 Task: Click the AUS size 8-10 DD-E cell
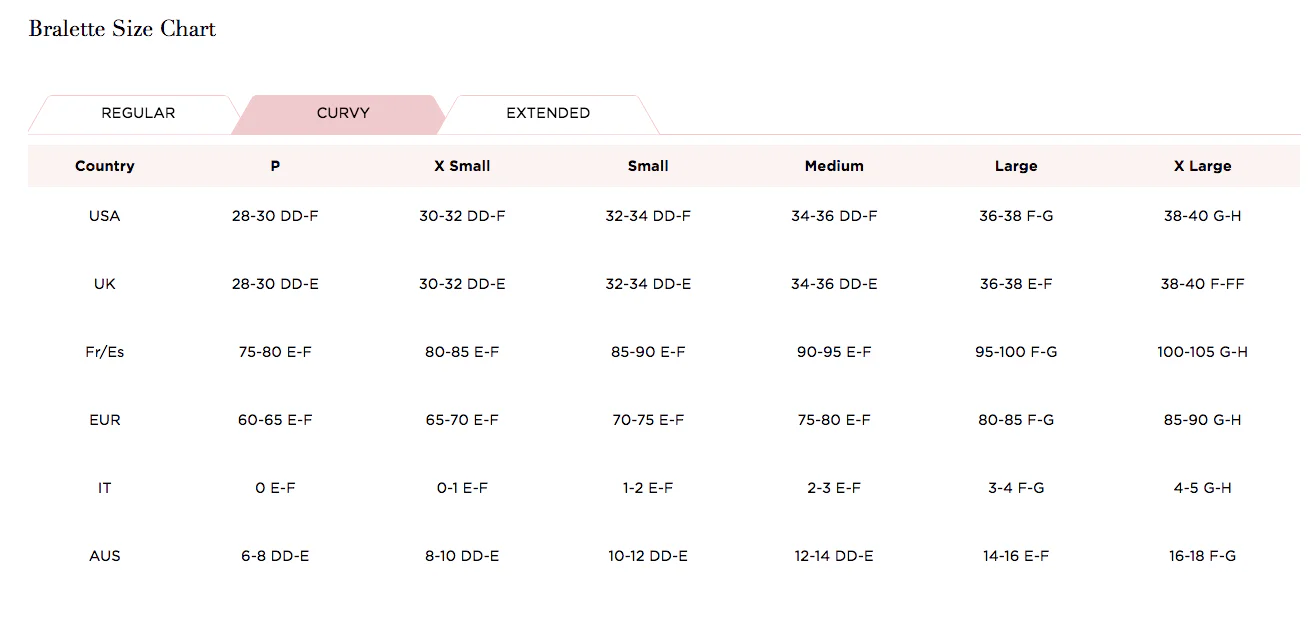[x=462, y=556]
